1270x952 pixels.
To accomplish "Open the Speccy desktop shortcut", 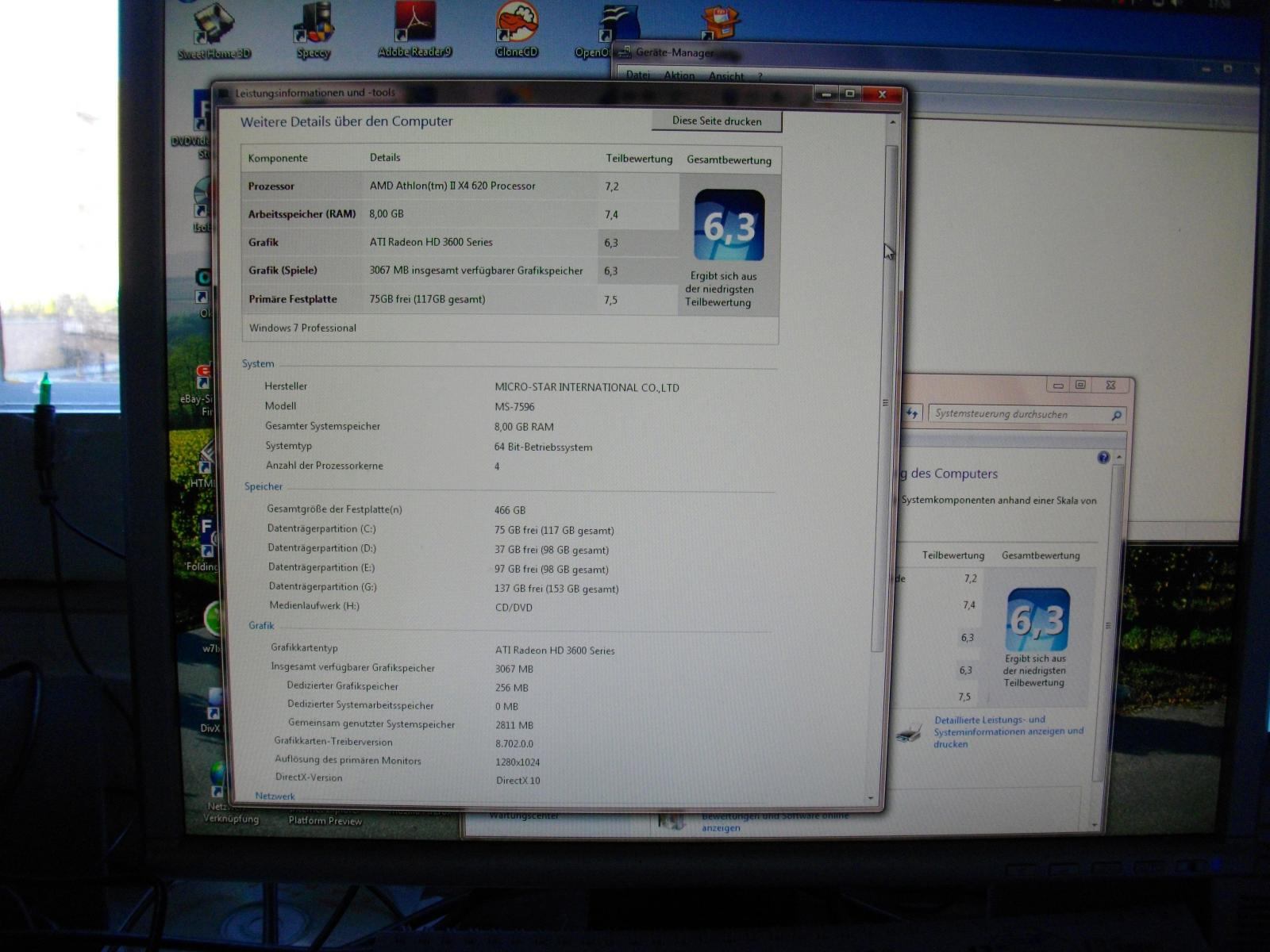I will (314, 30).
